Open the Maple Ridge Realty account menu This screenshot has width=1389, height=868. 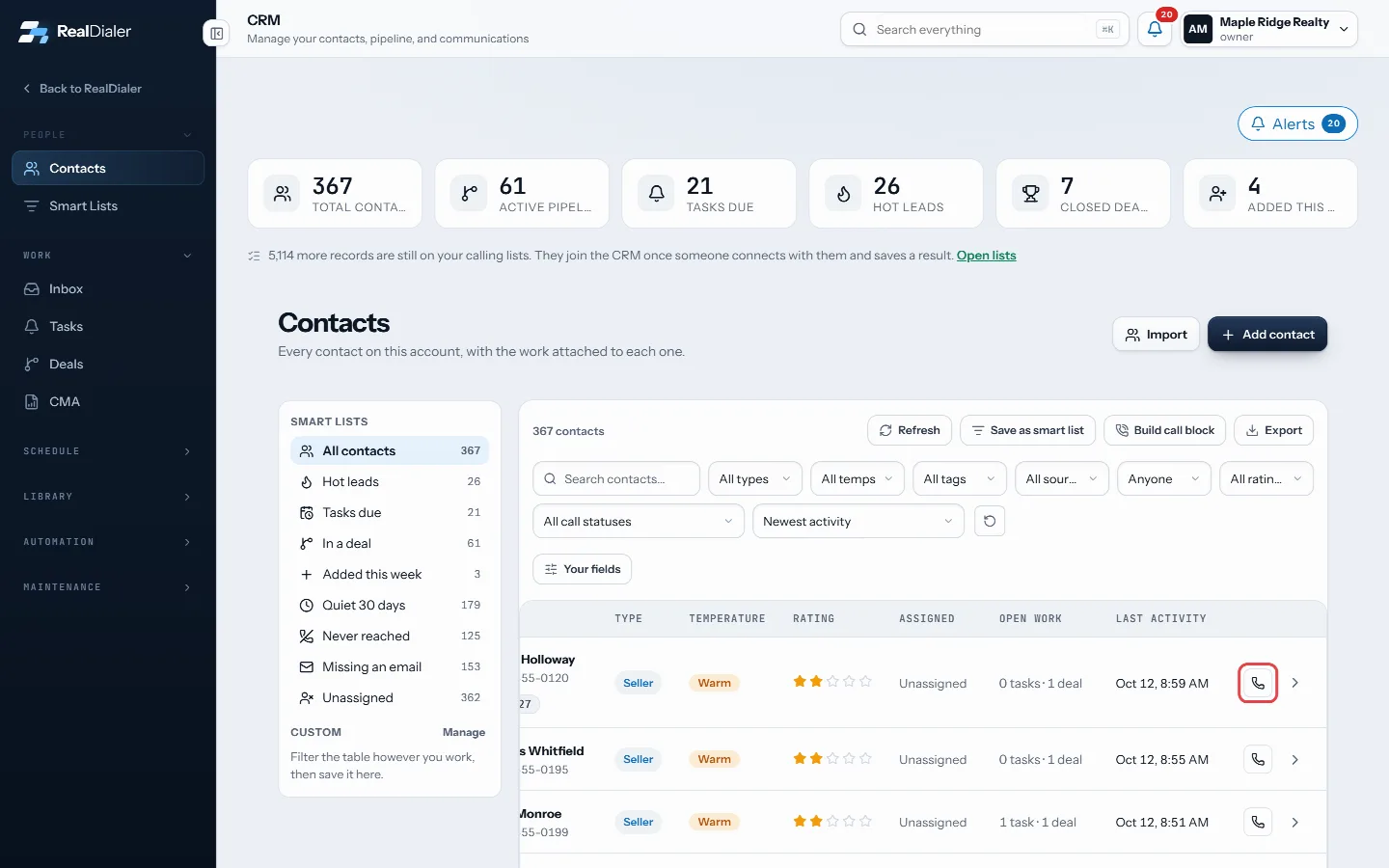[1269, 29]
